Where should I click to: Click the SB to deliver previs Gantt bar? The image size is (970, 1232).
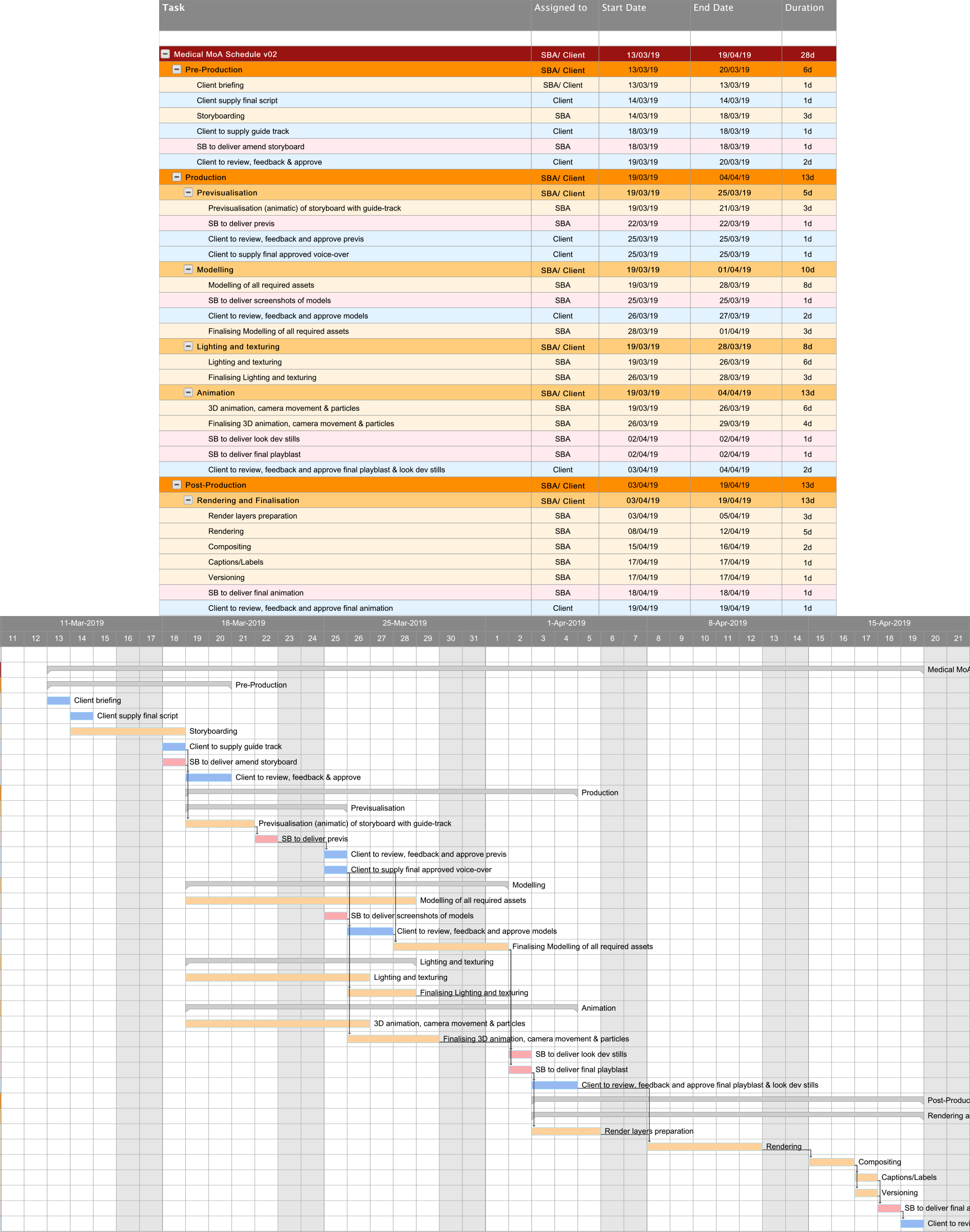266,839
